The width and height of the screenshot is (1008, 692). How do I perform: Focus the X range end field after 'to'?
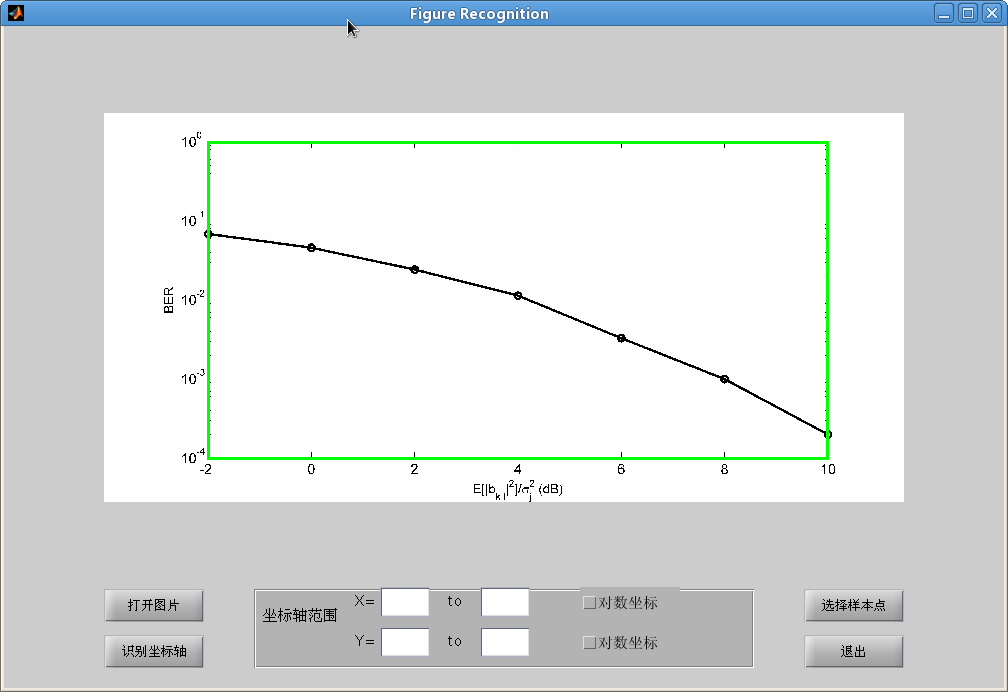tap(505, 602)
